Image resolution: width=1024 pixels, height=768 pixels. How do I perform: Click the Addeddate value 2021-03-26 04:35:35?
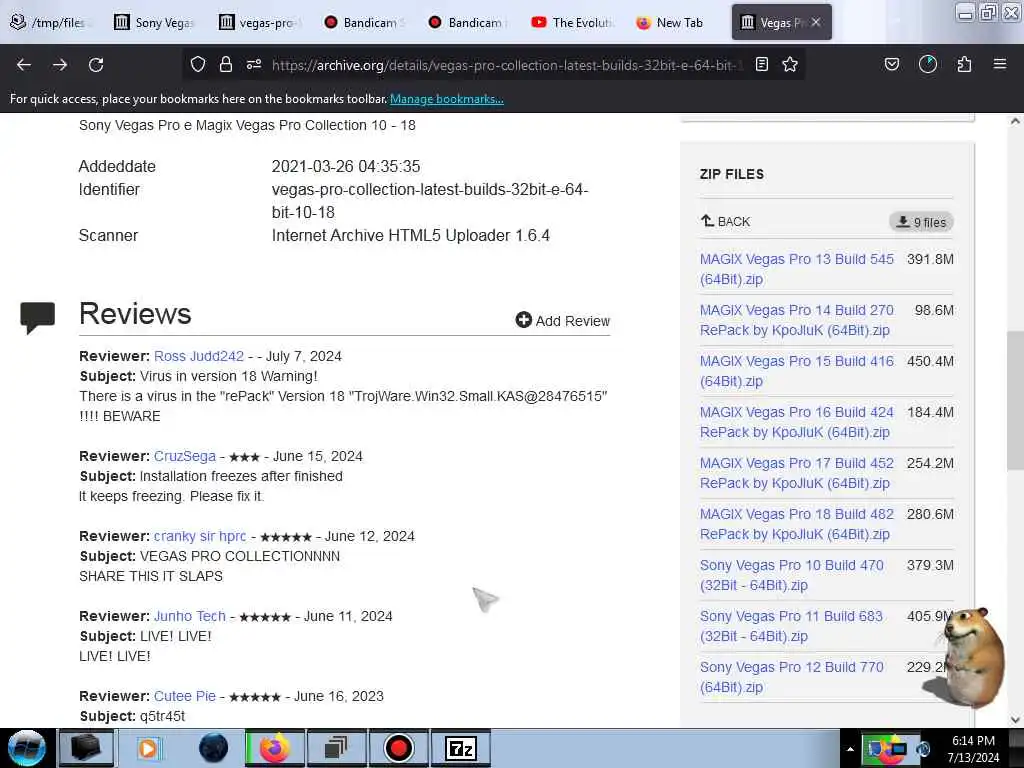[346, 167]
